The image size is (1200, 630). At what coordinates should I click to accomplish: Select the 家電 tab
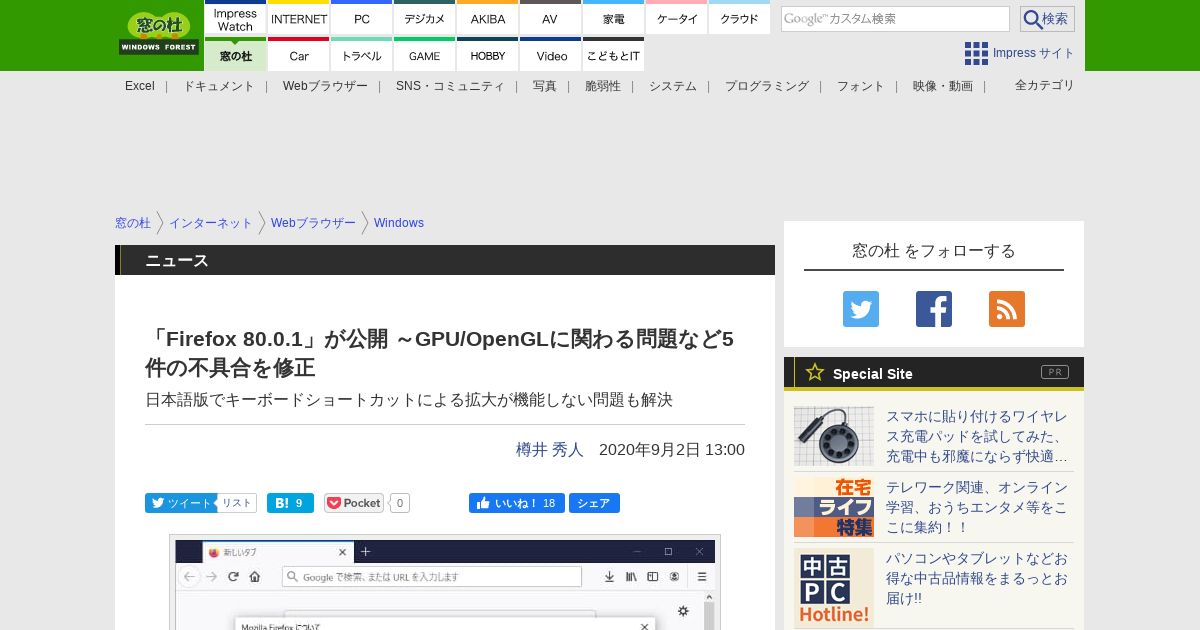614,19
